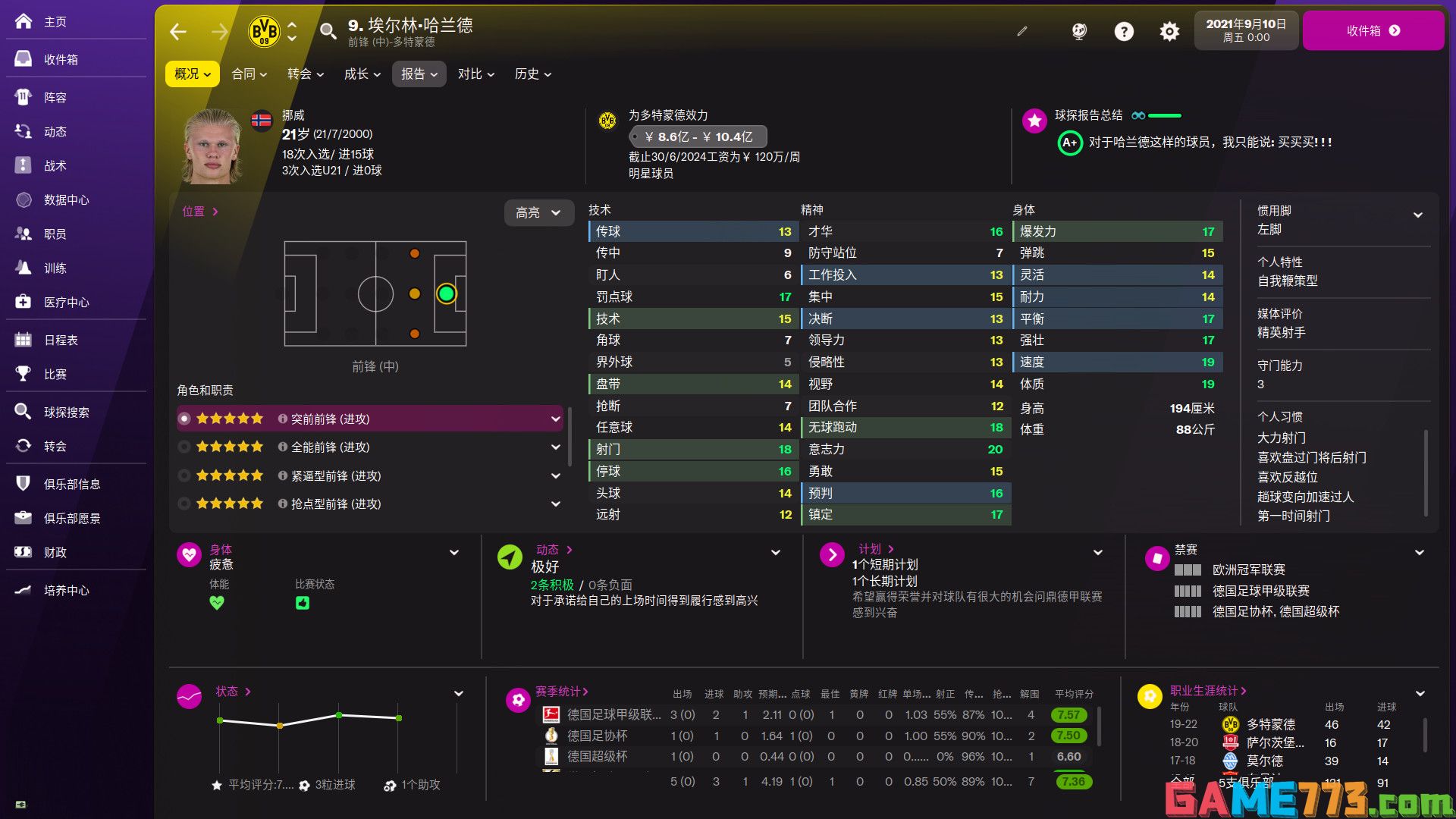Go forward with the right arrow
This screenshot has width=1456, height=819.
click(219, 32)
